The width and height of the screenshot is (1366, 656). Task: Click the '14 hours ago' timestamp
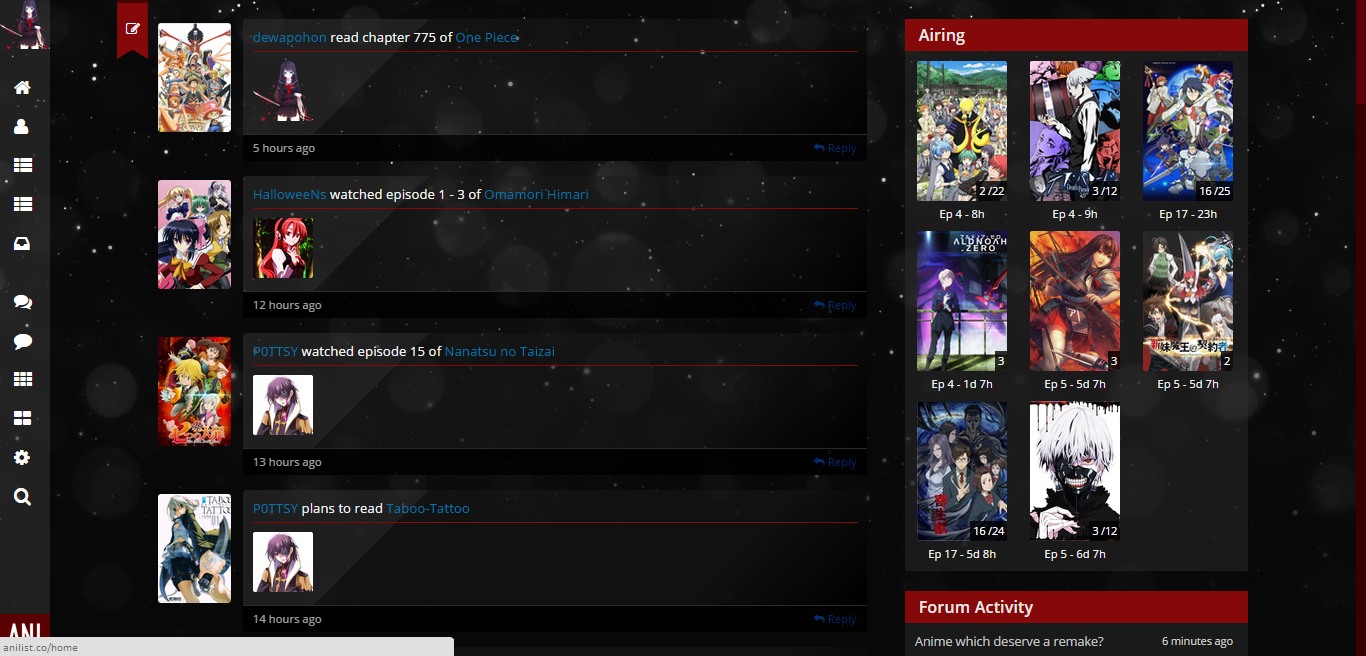coord(287,619)
